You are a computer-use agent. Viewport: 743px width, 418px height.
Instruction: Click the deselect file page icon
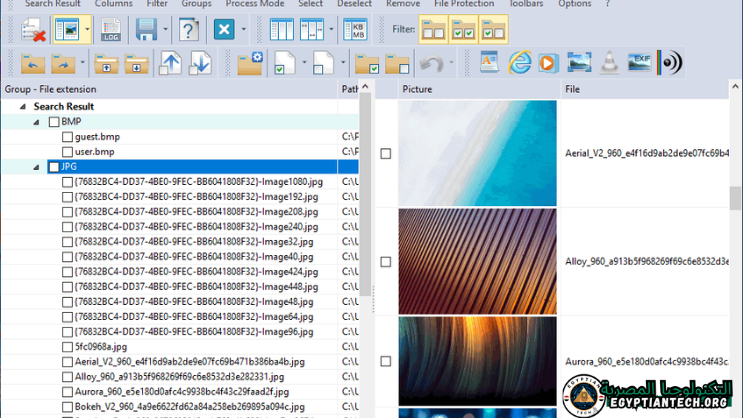coord(323,64)
